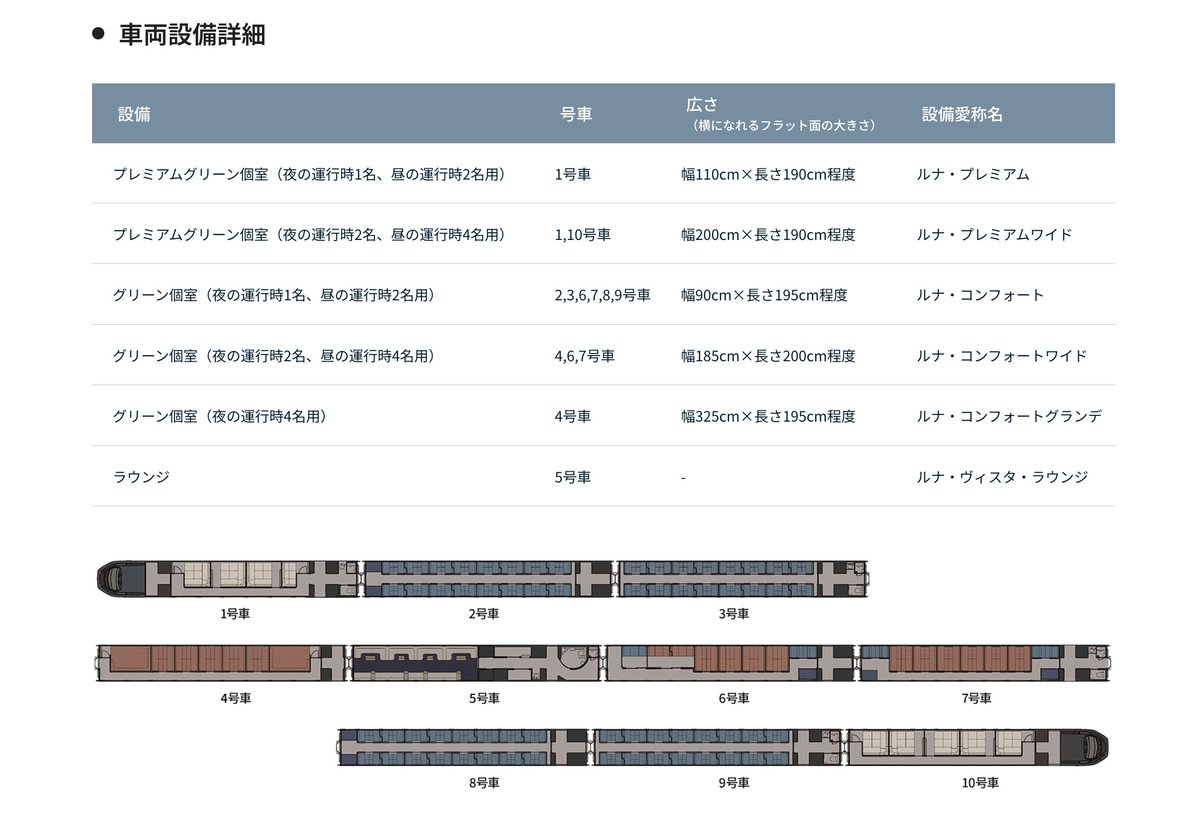Select the 2号車 car layout diagram
Image resolution: width=1200 pixels, height=834 pixels.
487,580
